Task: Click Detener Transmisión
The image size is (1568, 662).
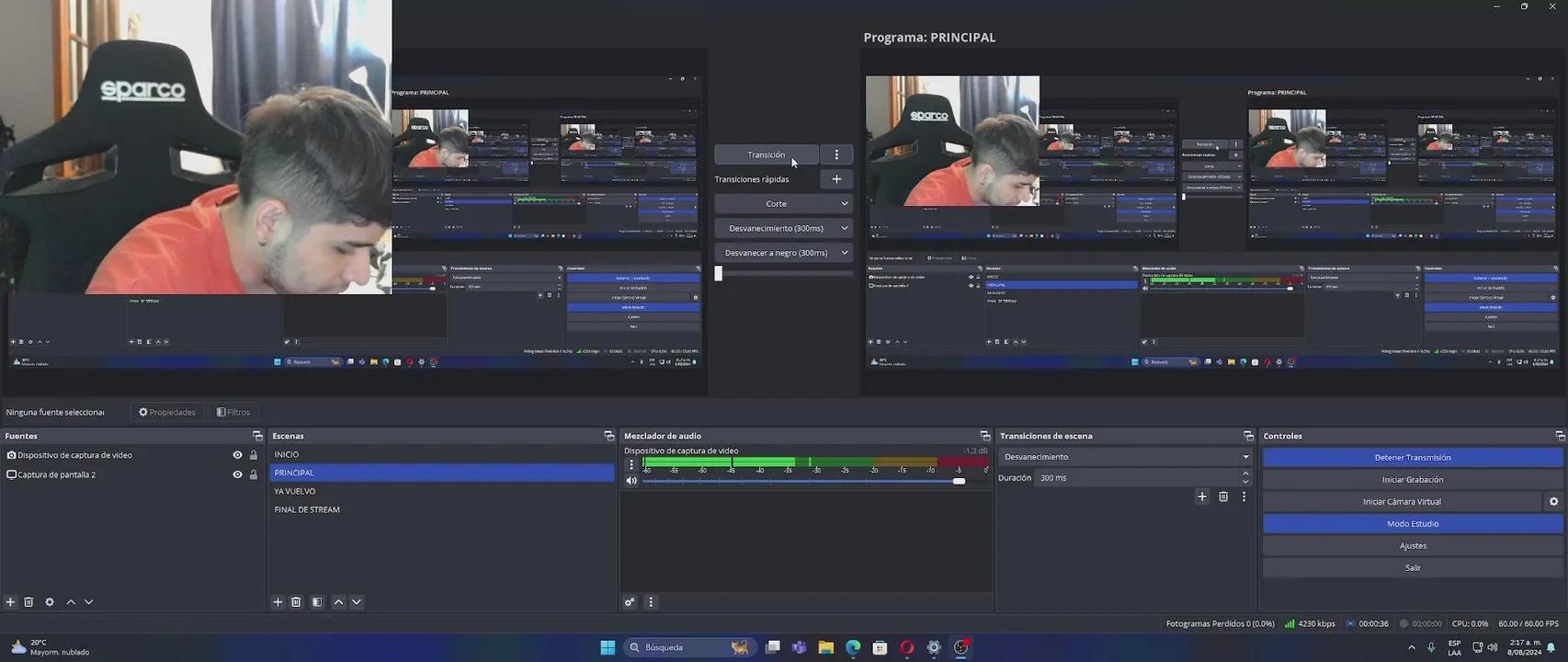Action: point(1413,458)
